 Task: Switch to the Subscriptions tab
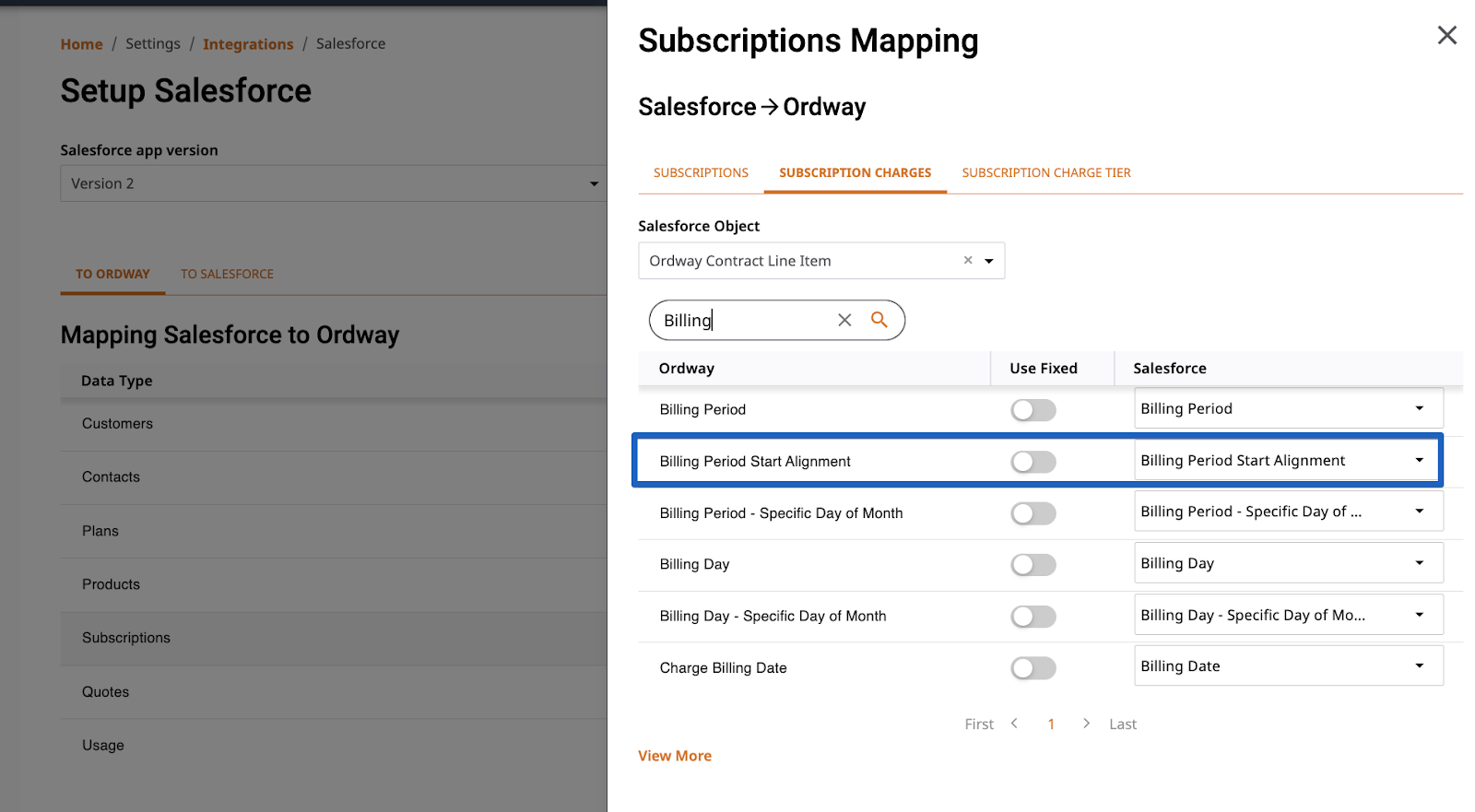[x=701, y=172]
